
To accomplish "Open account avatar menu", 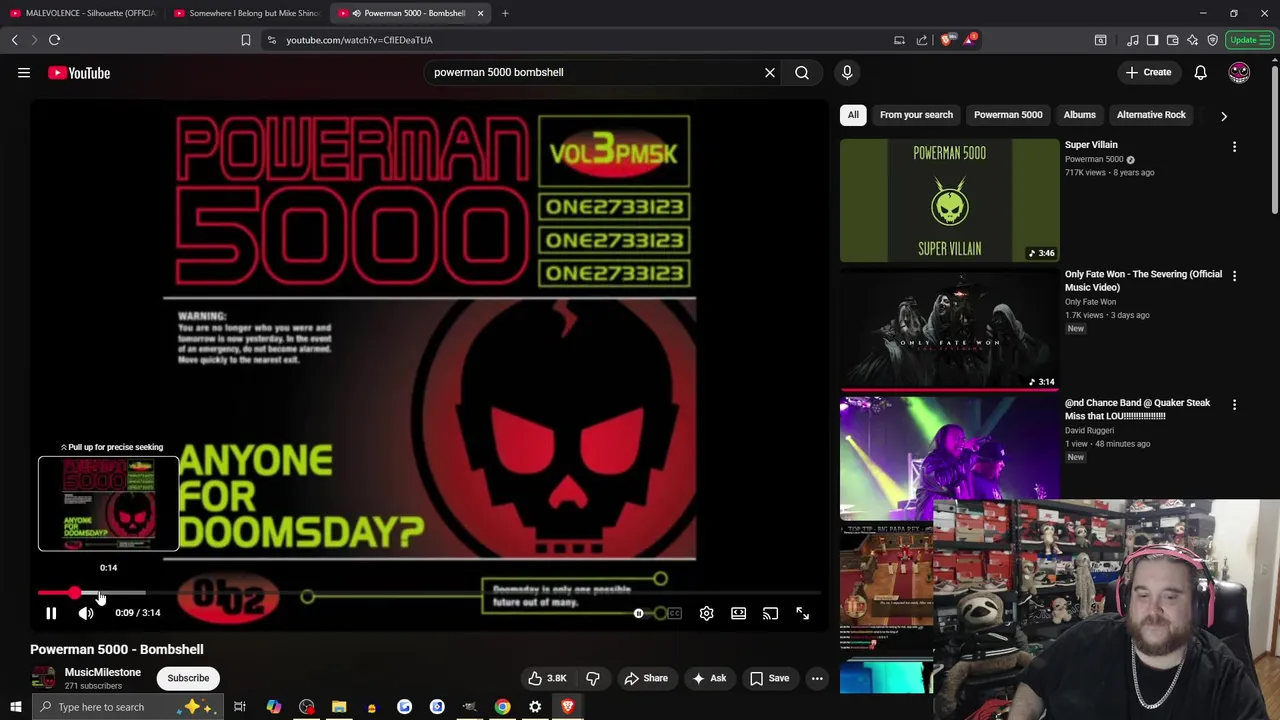I will 1239,72.
